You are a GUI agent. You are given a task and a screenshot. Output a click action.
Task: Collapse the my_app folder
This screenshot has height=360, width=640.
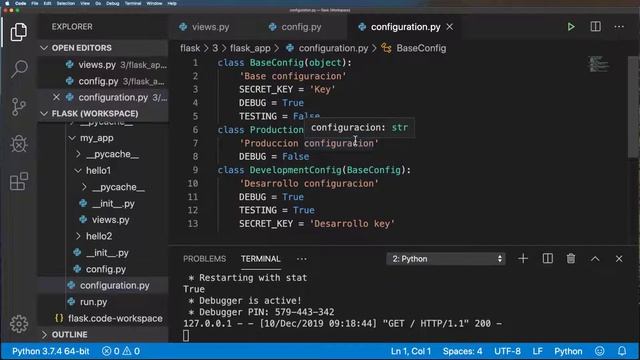[72, 138]
